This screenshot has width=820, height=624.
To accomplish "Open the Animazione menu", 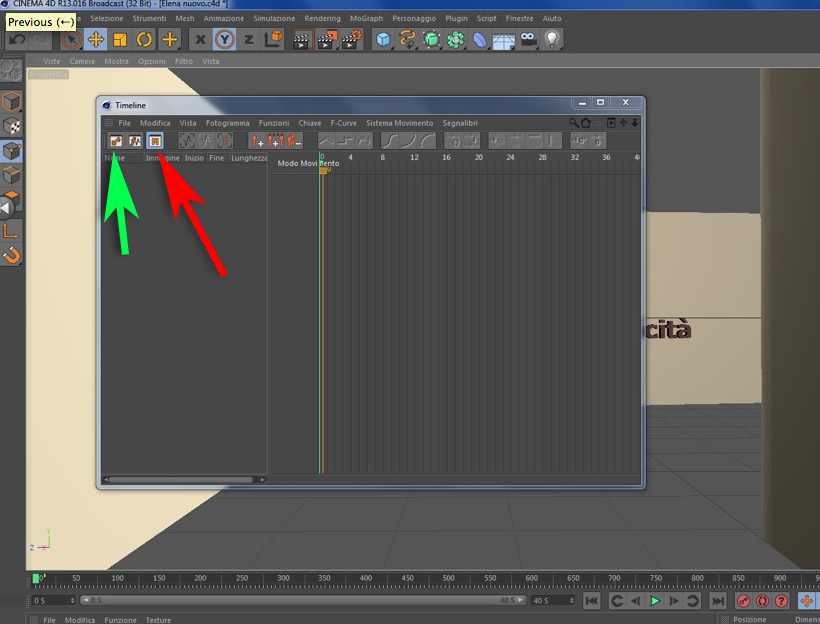I will (224, 18).
